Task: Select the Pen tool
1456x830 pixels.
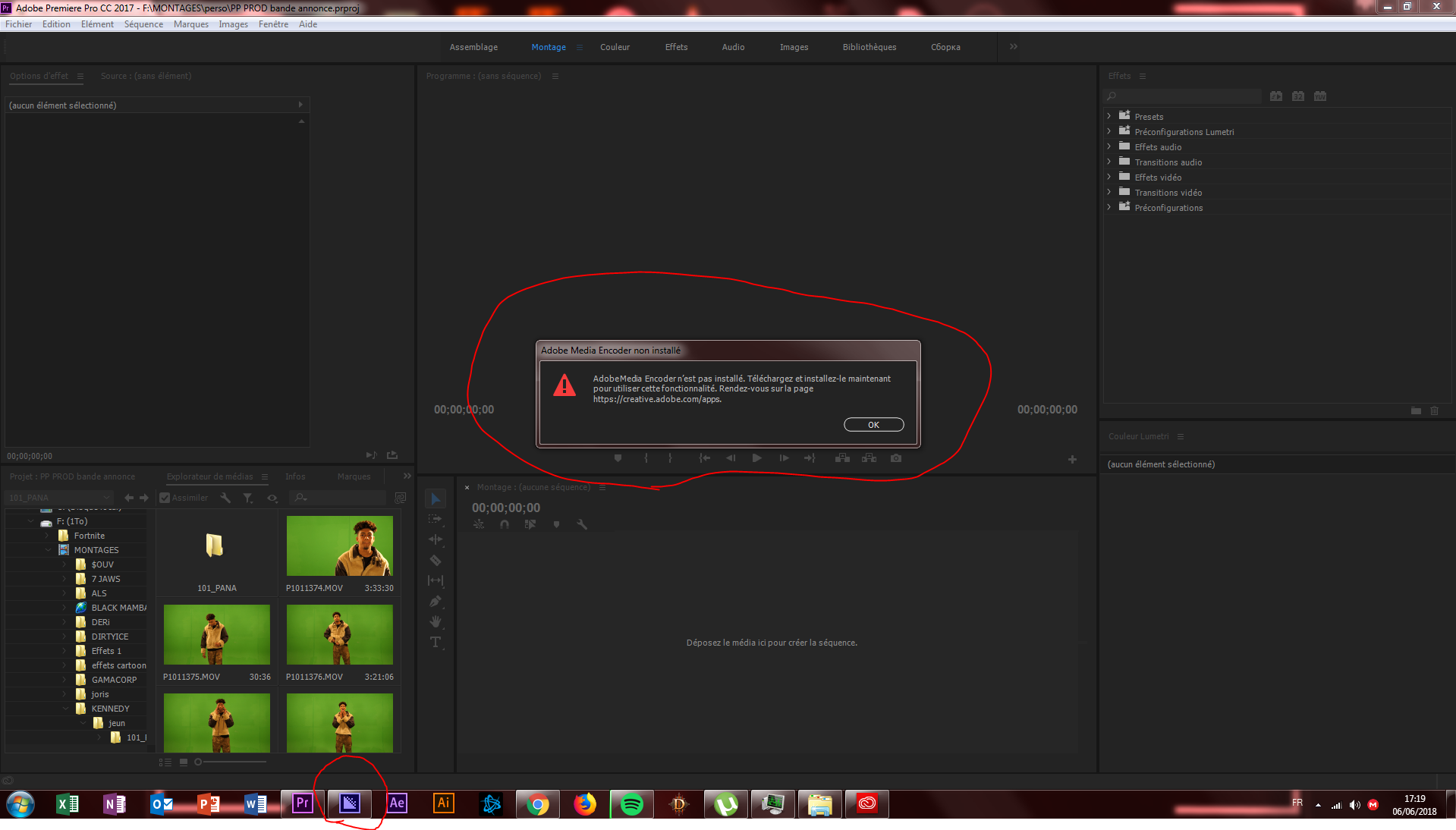Action: pos(436,601)
